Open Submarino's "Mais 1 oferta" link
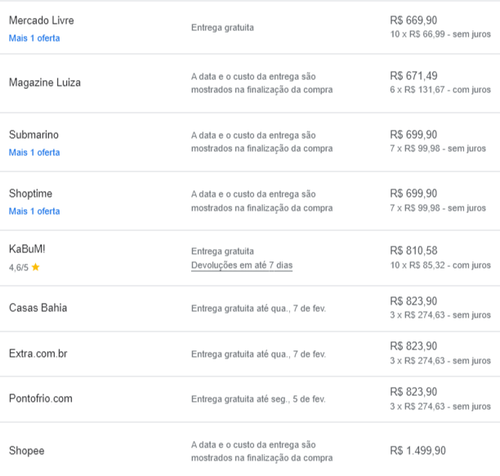This screenshot has width=500, height=476. pos(34,152)
